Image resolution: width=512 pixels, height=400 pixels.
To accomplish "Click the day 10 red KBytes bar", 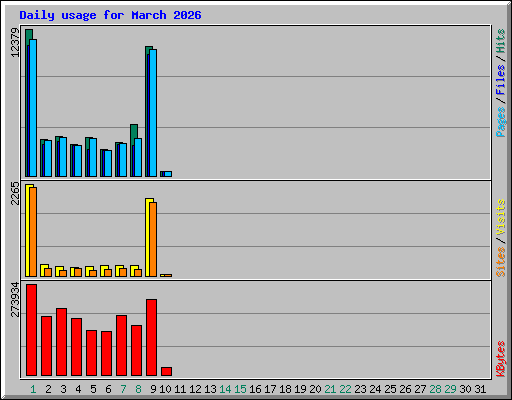I will click(166, 372).
